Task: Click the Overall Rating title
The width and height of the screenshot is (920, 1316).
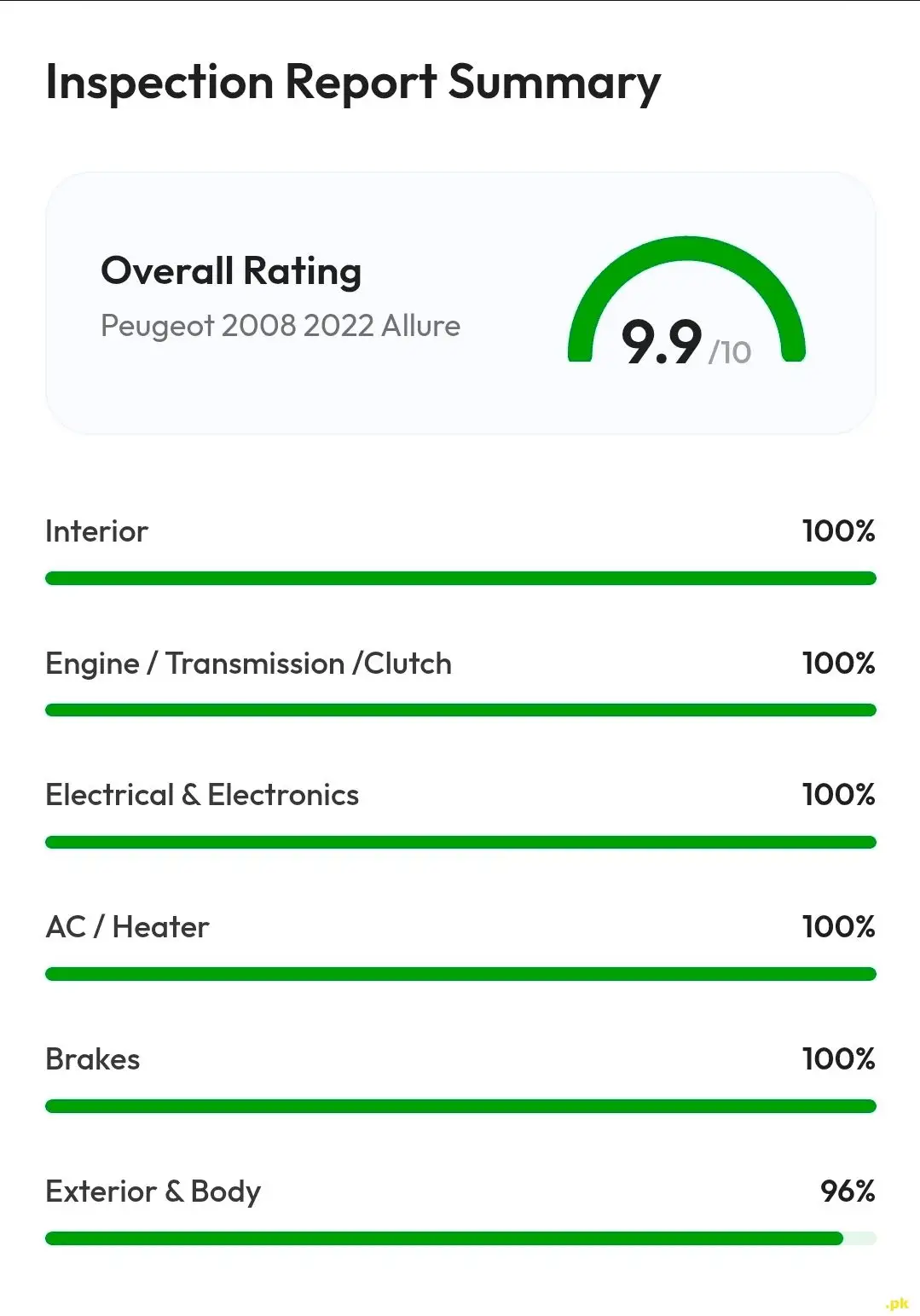Action: tap(231, 271)
